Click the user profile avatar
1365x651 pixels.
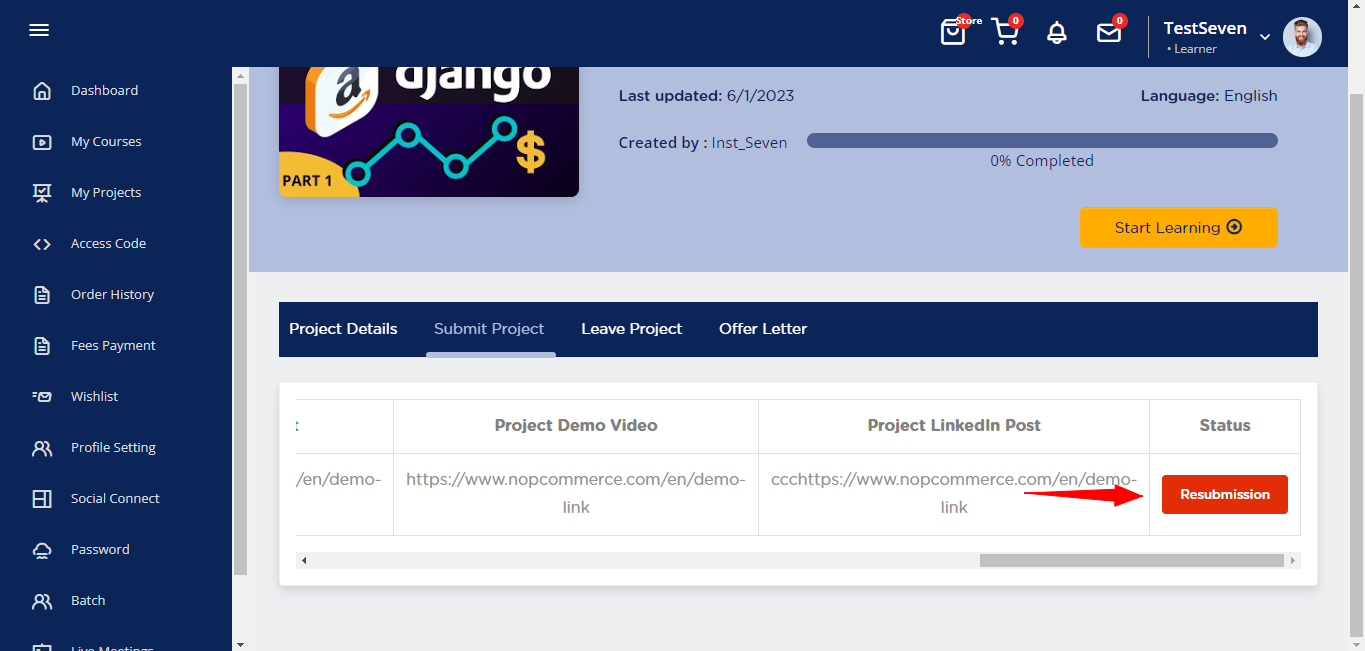pos(1302,37)
